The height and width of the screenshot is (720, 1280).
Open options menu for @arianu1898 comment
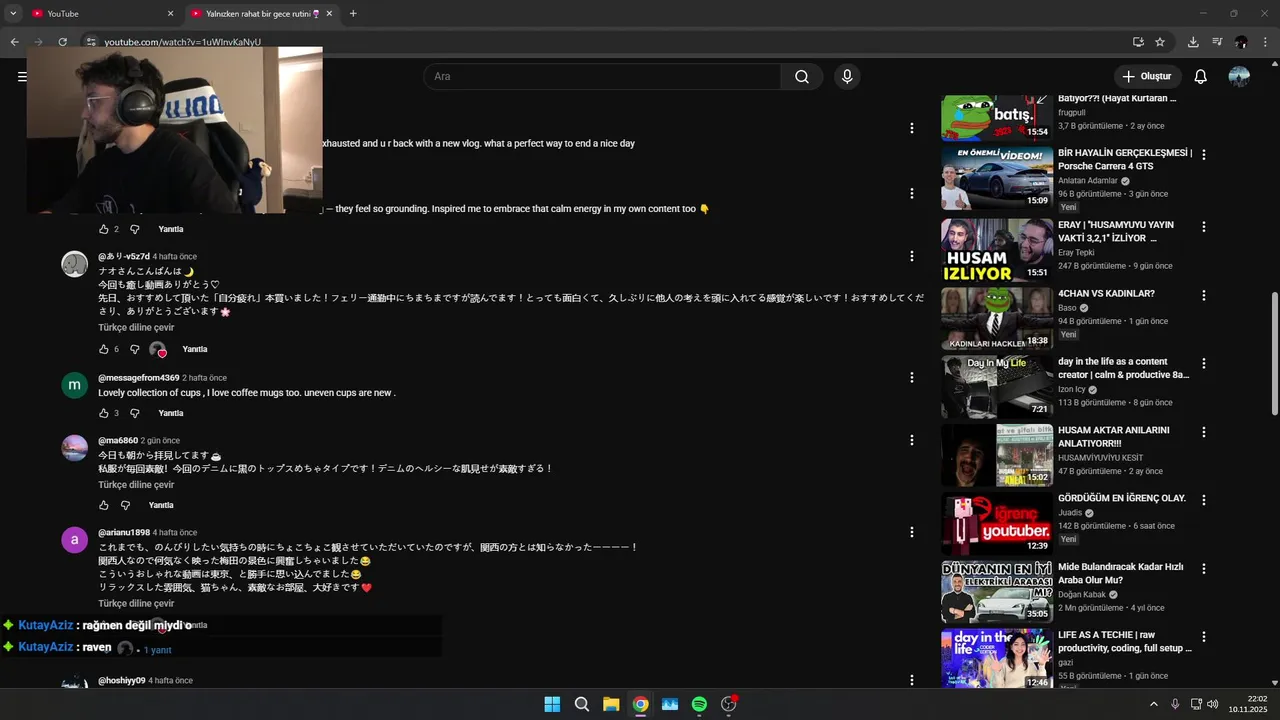point(911,532)
